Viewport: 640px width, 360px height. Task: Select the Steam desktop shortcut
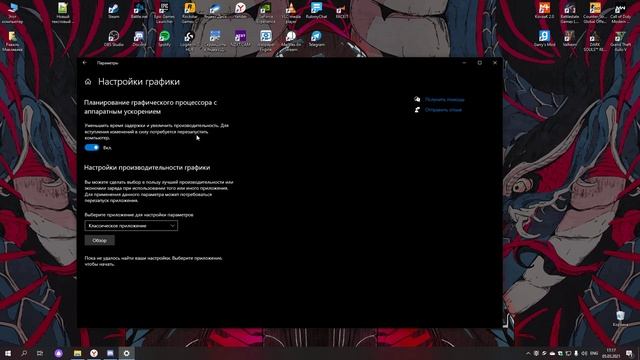(x=114, y=11)
